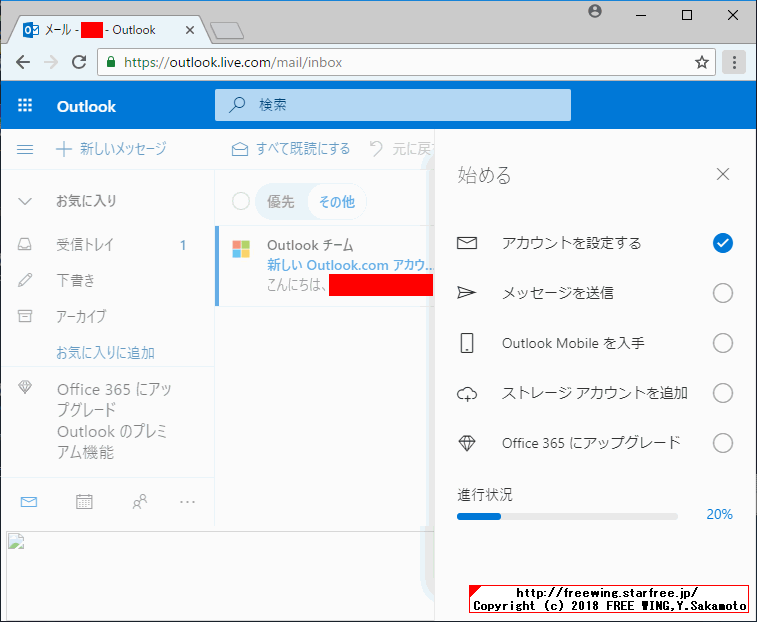Screen dimensions: 757x622
Task: Switch to 優先 tab
Action: (x=280, y=201)
